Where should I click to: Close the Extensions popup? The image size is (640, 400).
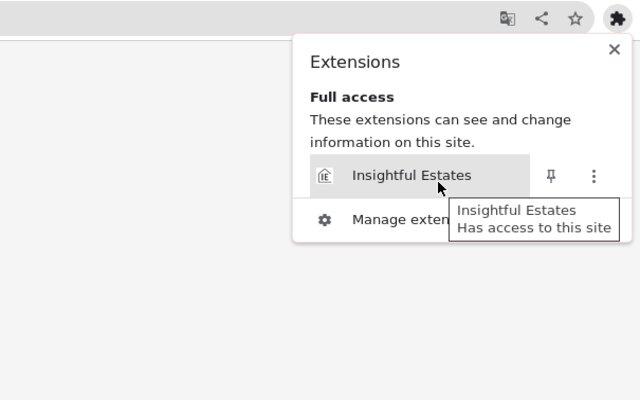pyautogui.click(x=614, y=49)
